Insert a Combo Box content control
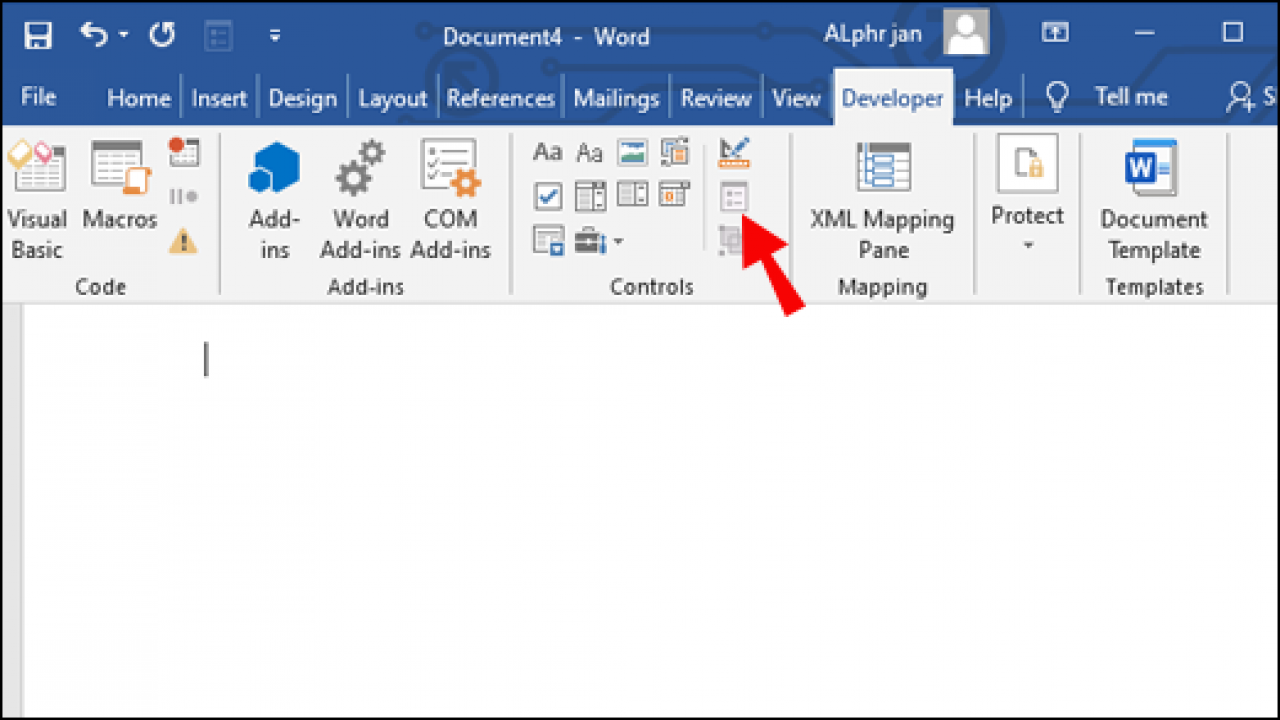This screenshot has width=1280, height=720. tap(590, 196)
